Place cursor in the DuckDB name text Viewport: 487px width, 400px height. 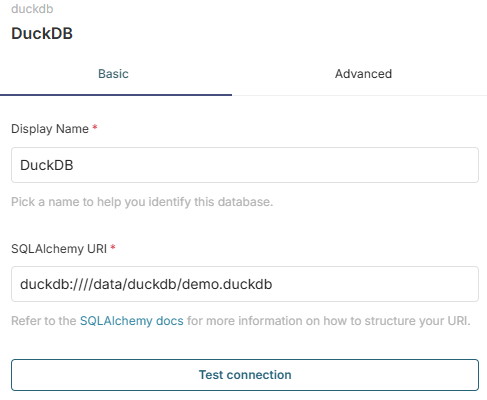click(47, 165)
